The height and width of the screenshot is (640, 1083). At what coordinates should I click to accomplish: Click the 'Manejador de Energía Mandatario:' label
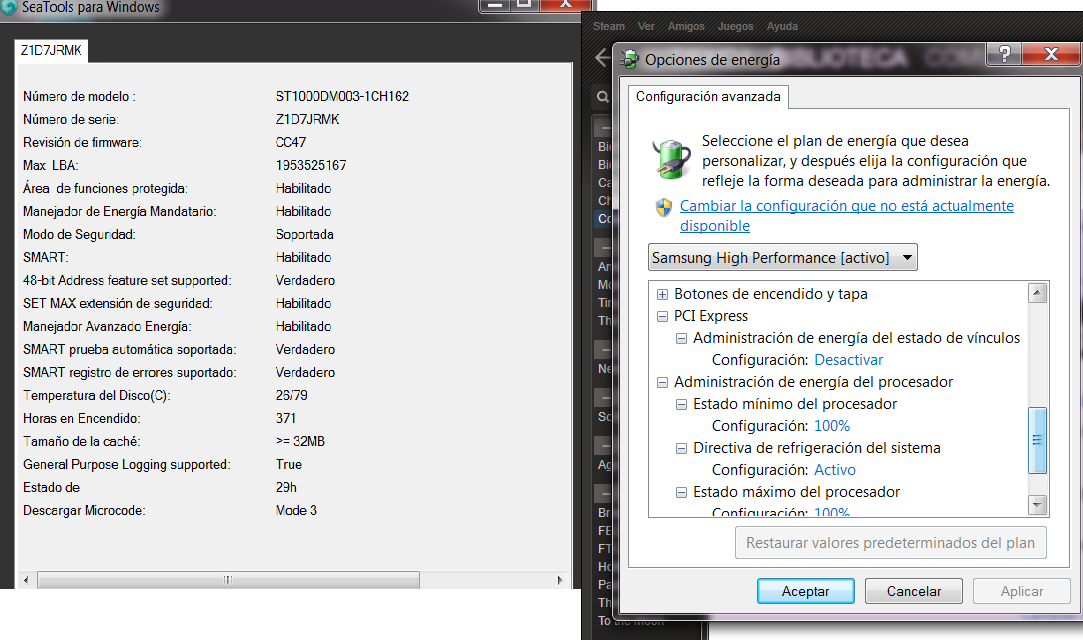[119, 211]
